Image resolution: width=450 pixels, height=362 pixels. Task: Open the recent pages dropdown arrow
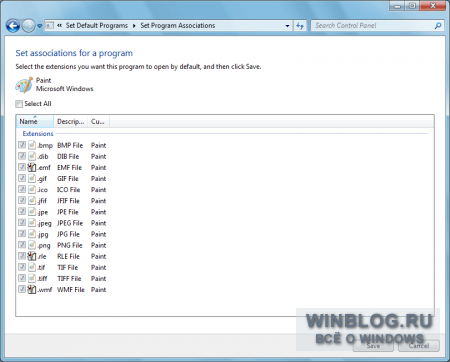(39, 26)
